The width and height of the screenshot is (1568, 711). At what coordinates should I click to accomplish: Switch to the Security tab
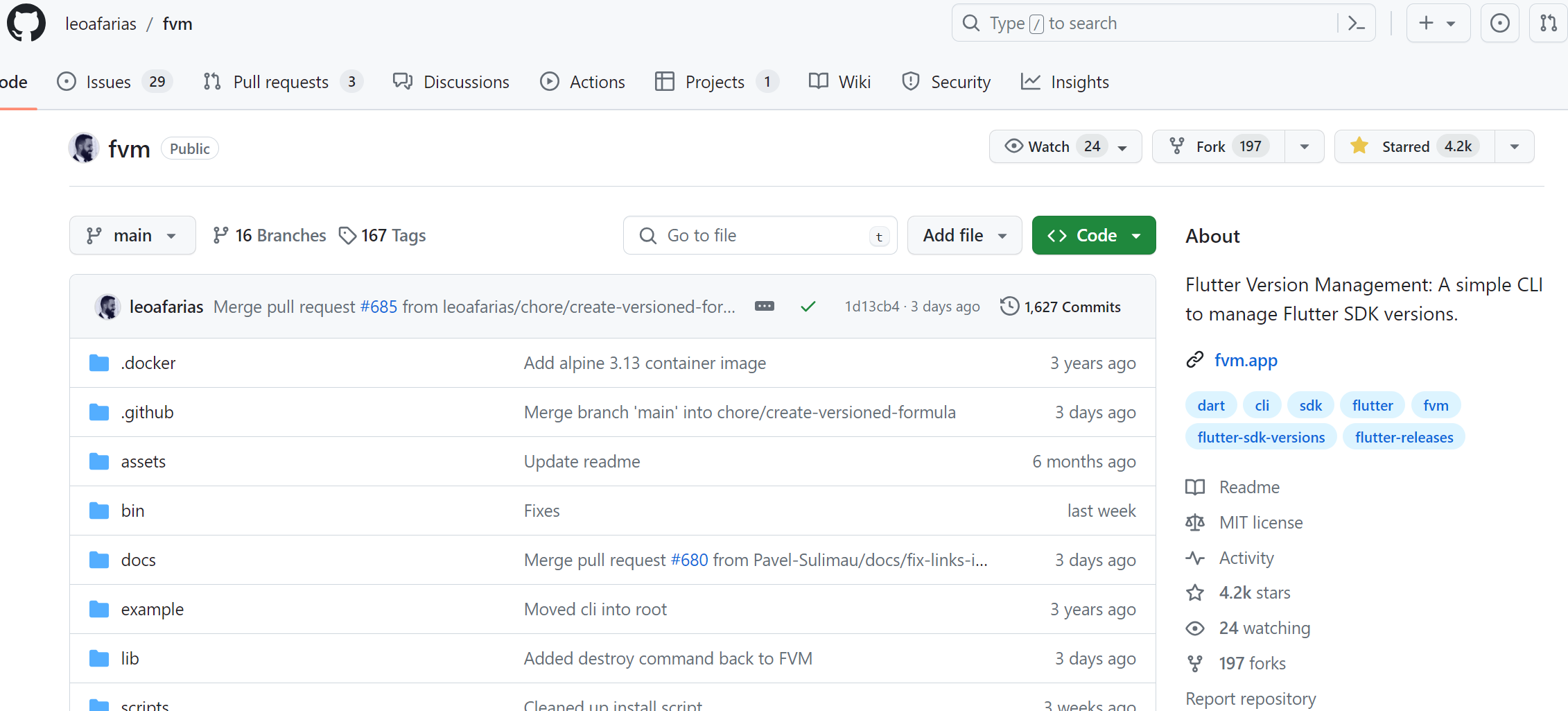(946, 82)
